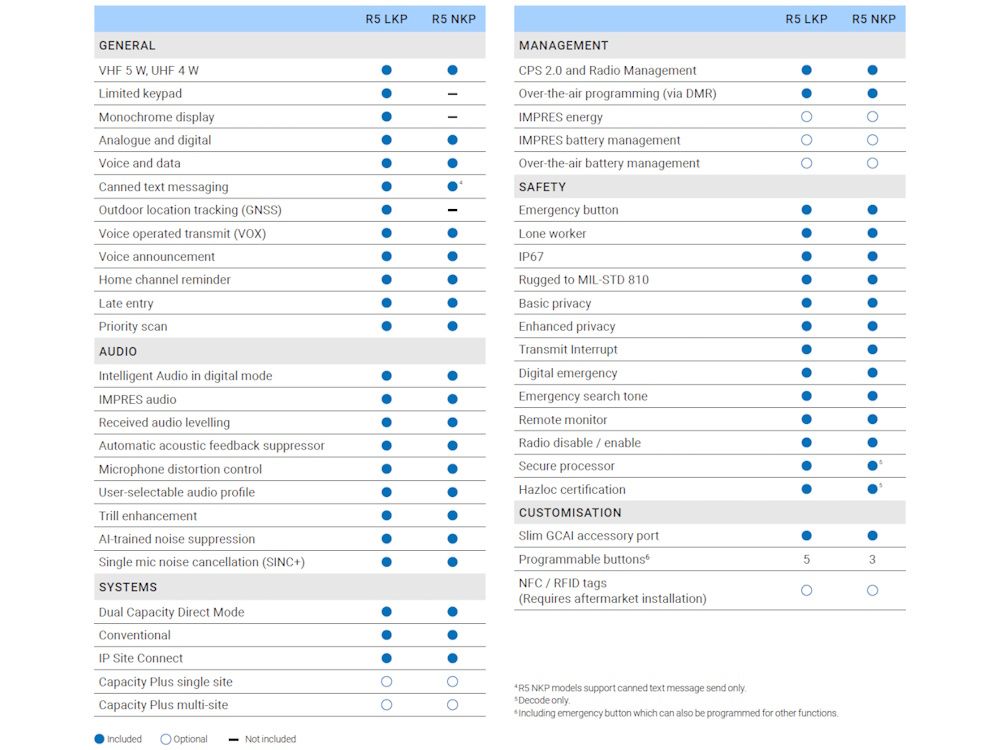The height and width of the screenshot is (750, 1000).
Task: Click the R5 NKP dot for Canned text messaging
Action: coord(452,186)
